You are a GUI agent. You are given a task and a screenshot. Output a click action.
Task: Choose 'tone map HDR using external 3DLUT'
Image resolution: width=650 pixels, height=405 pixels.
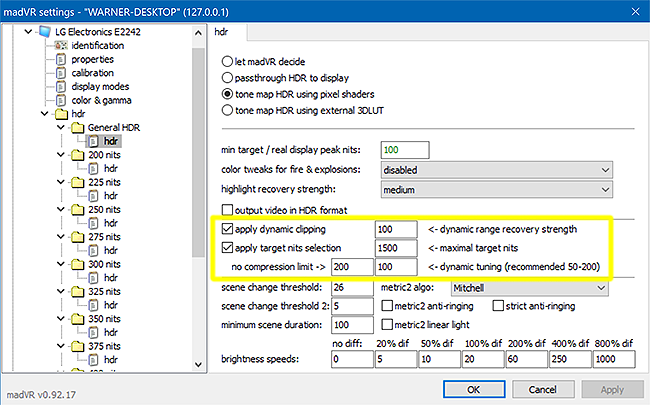click(227, 110)
